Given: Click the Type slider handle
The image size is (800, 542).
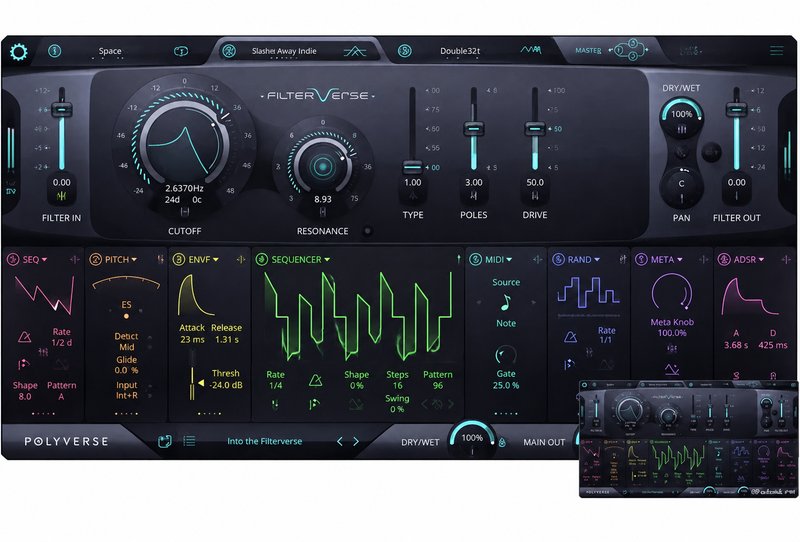Looking at the screenshot, I should 412,167.
